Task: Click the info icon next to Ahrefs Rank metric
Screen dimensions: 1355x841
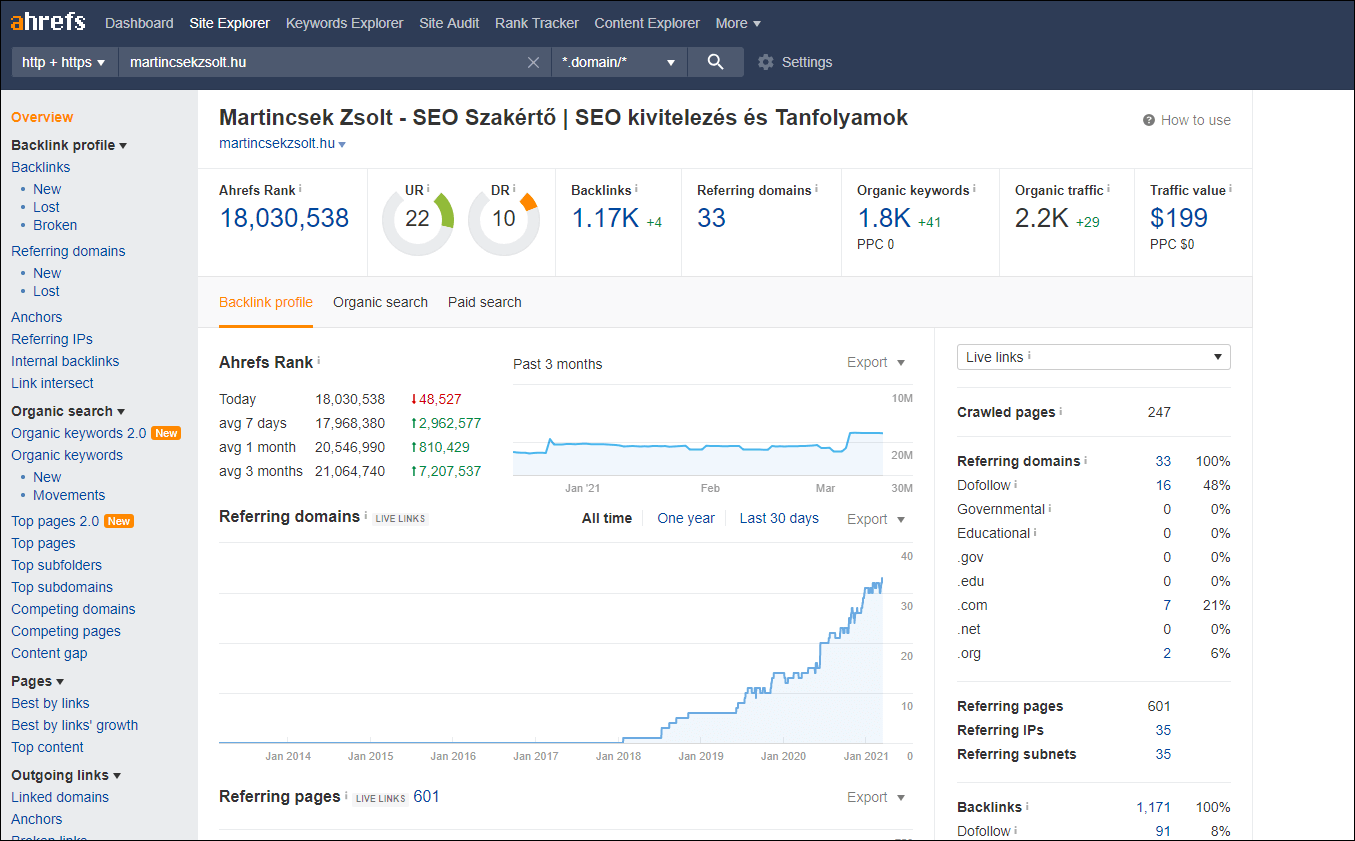Action: click(300, 189)
